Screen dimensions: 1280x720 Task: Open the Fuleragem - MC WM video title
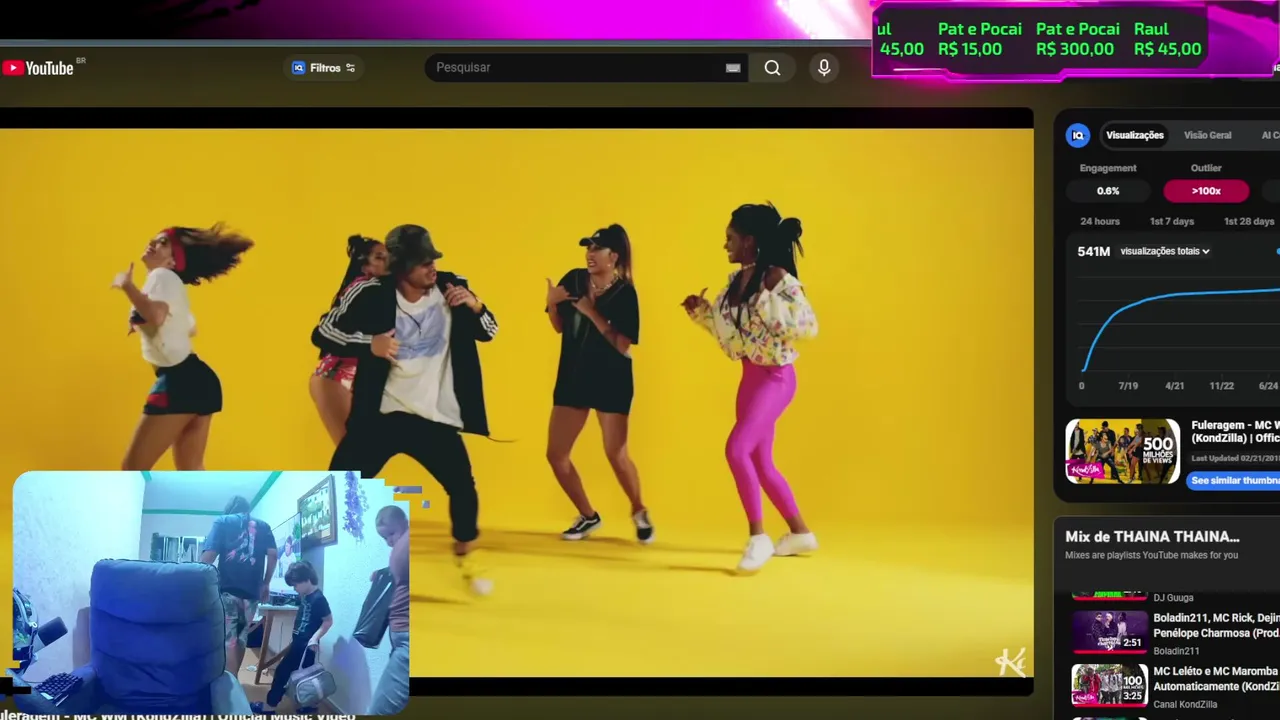coord(1235,432)
